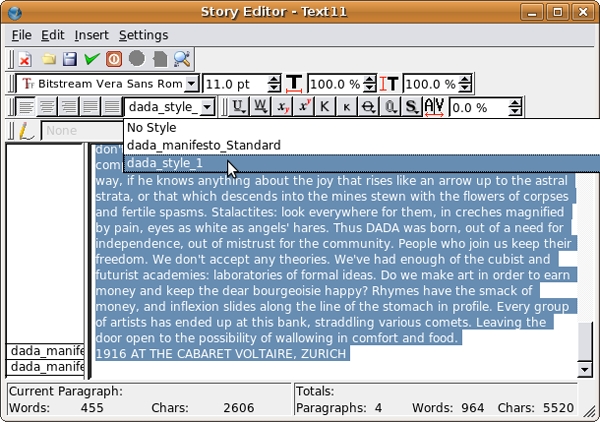Toggle All Caps (large K) effect
This screenshot has height=422, width=600.
coord(324,107)
